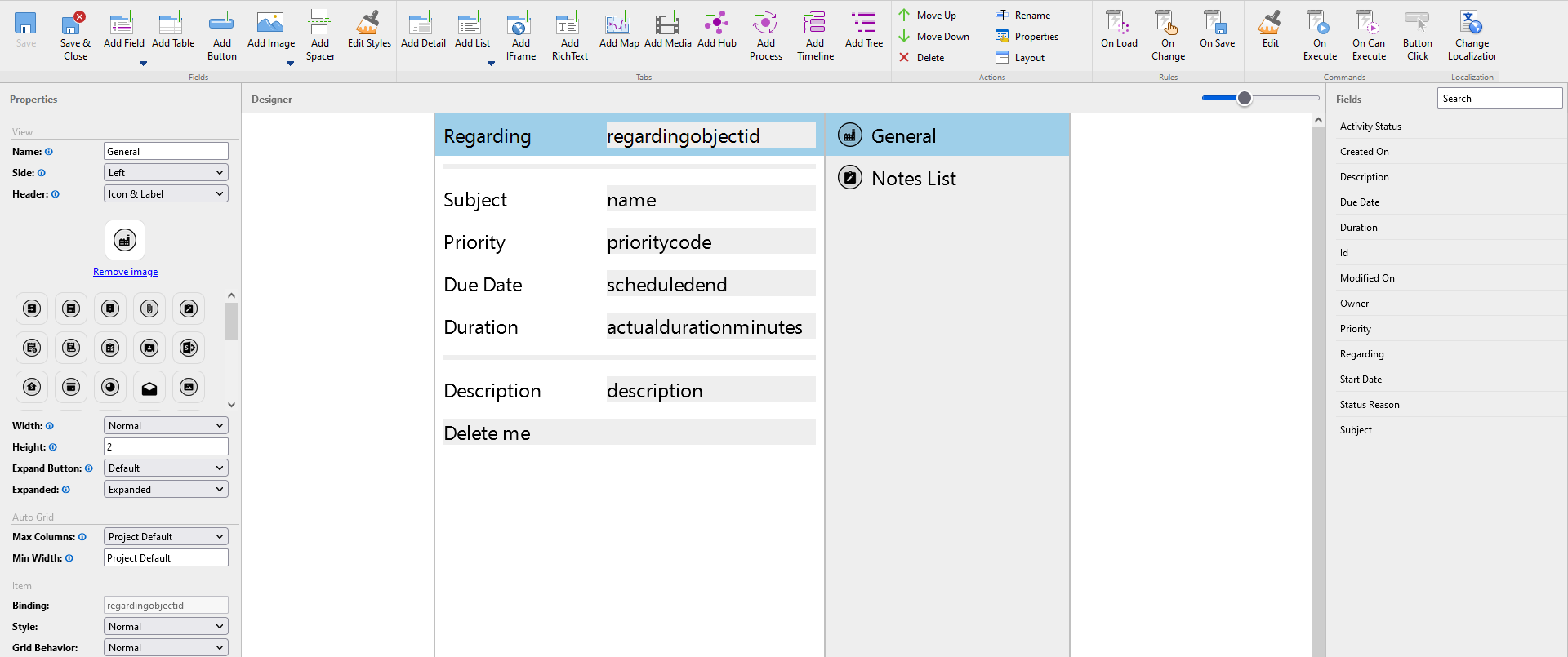Viewport: 1568px width, 657px height.
Task: Click the Move Up button
Action: point(928,16)
